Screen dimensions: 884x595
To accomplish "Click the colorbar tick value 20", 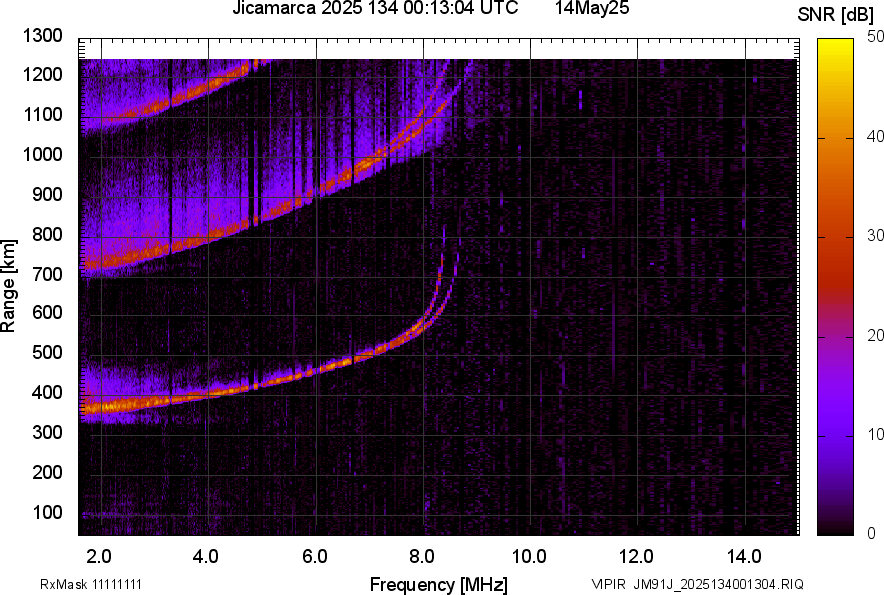I will pos(875,335).
